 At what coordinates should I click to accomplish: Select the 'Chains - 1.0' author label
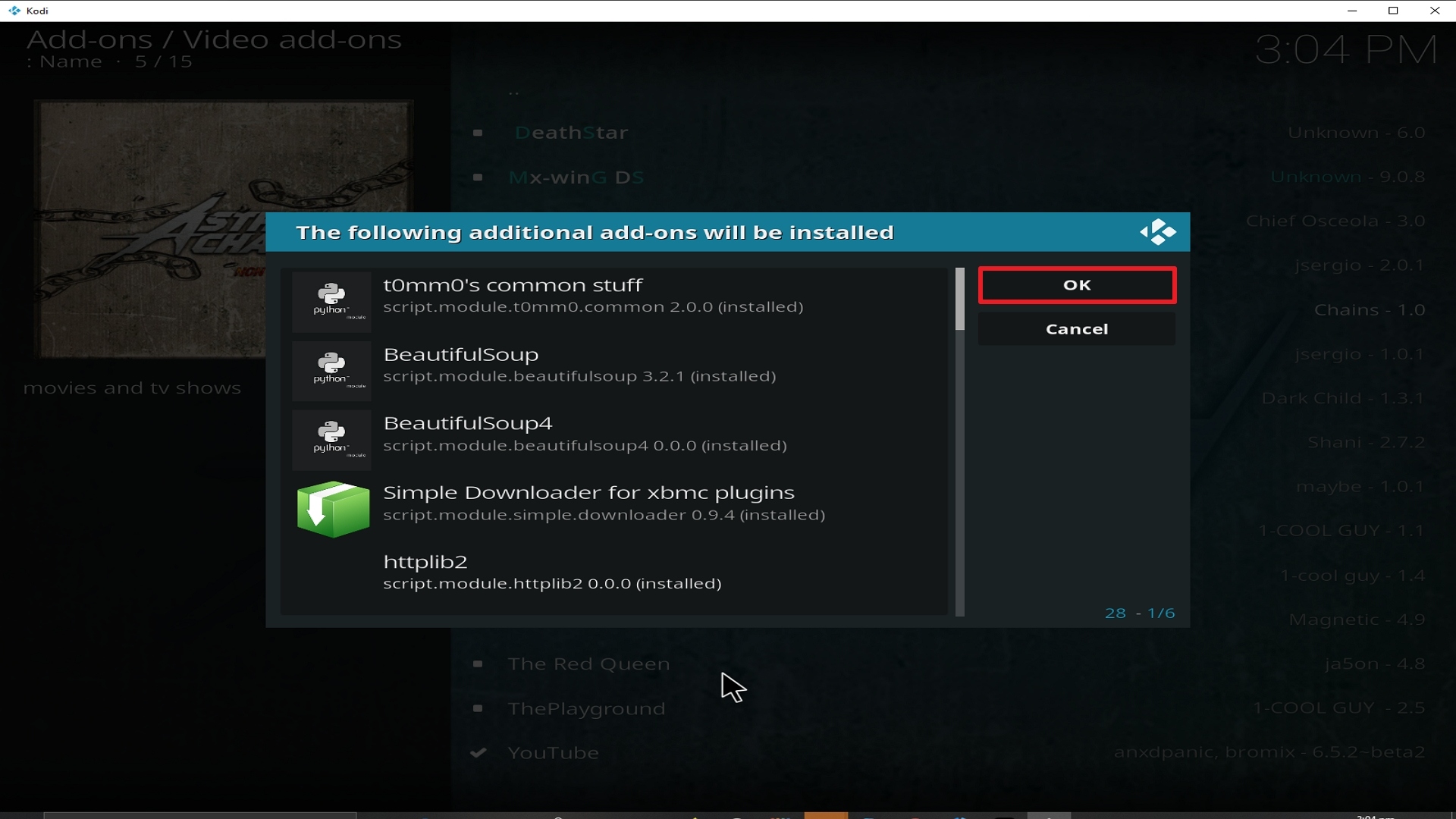(1370, 310)
